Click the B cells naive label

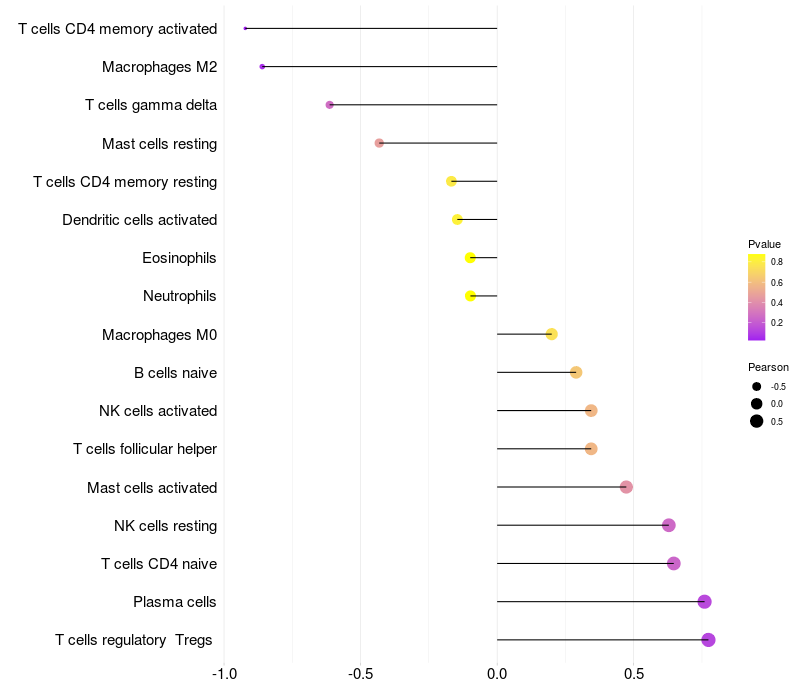click(175, 373)
